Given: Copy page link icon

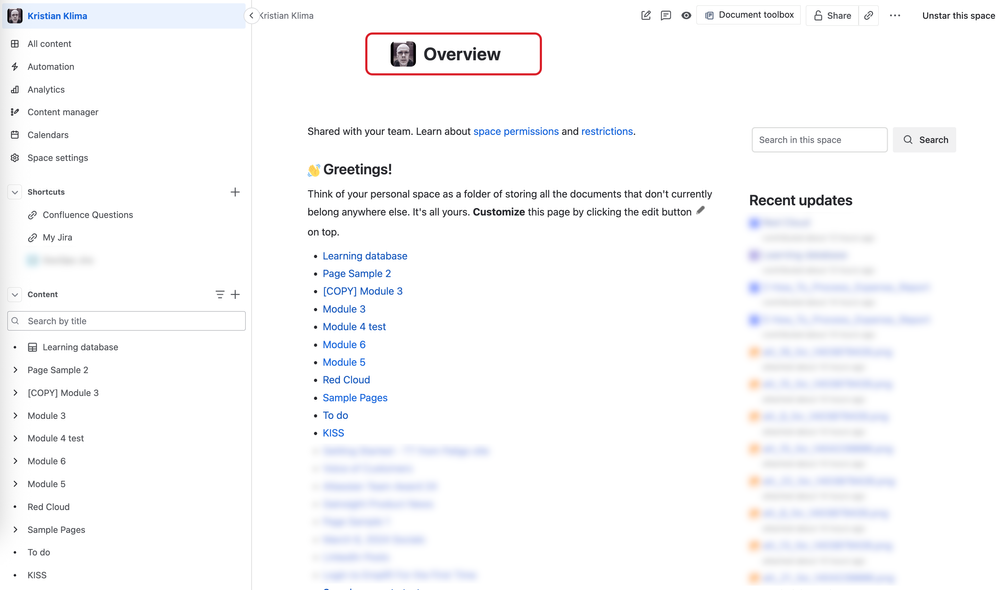Looking at the screenshot, I should [869, 15].
